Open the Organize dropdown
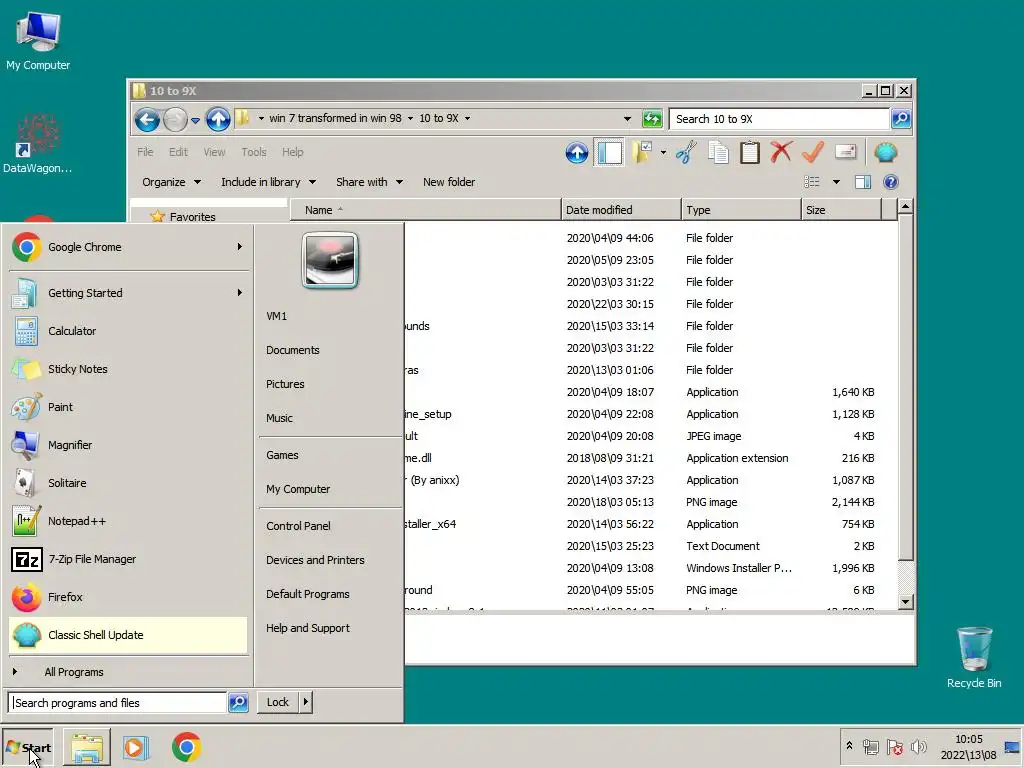The image size is (1024, 768). click(x=171, y=182)
